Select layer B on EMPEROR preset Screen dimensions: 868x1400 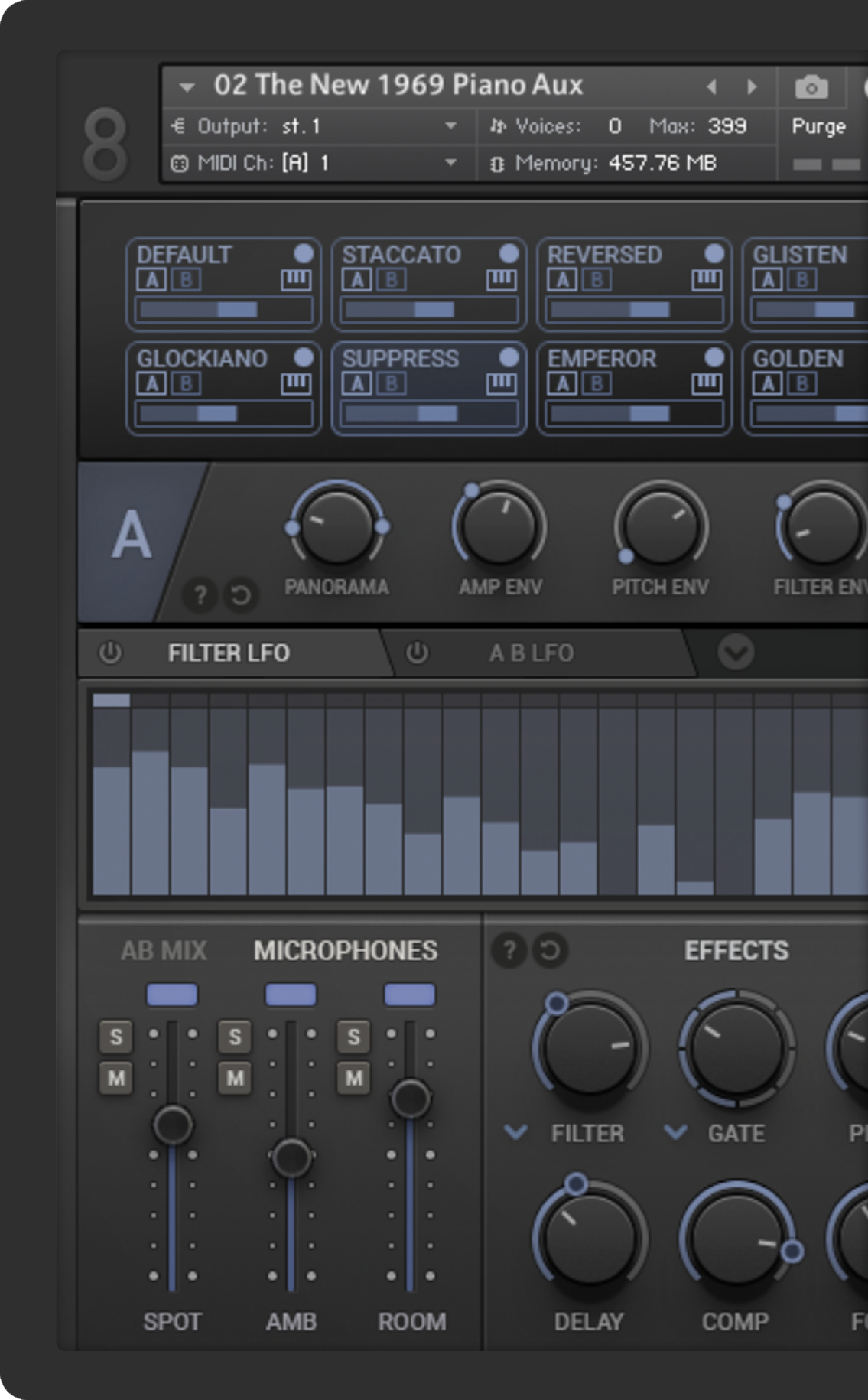coord(597,383)
